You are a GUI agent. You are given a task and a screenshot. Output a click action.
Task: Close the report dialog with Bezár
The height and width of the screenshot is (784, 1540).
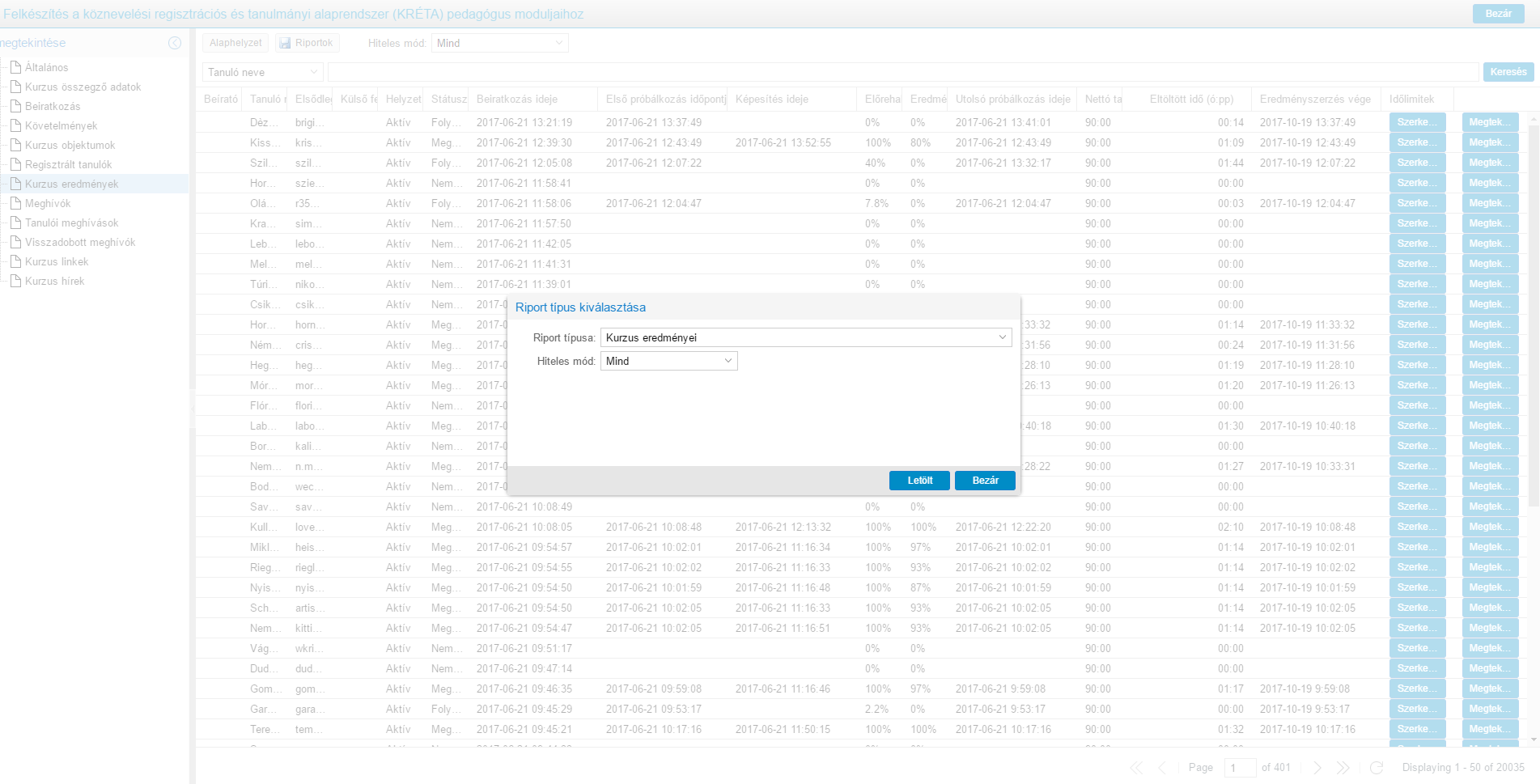pyautogui.click(x=985, y=481)
